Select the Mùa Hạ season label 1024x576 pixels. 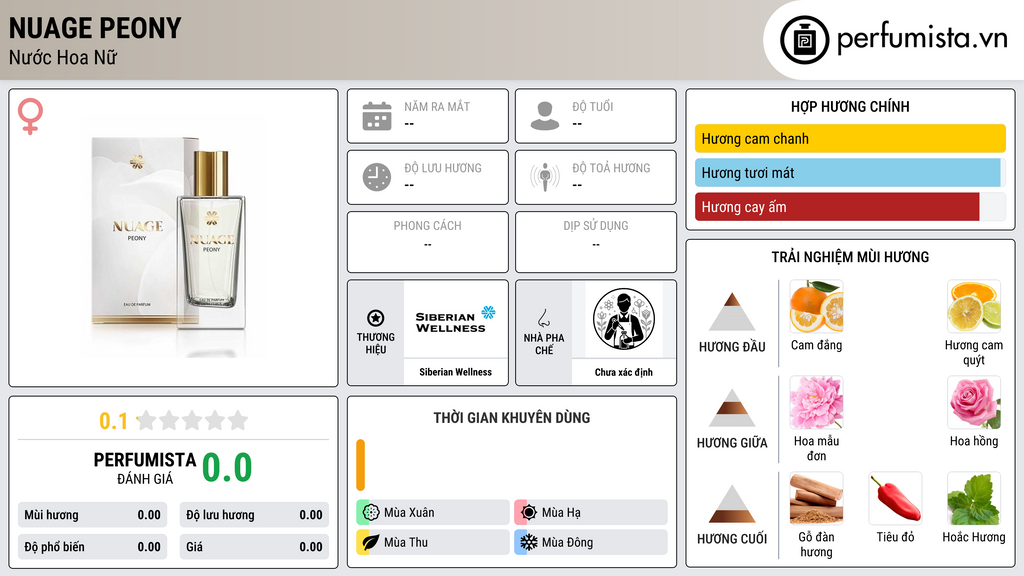561,513
